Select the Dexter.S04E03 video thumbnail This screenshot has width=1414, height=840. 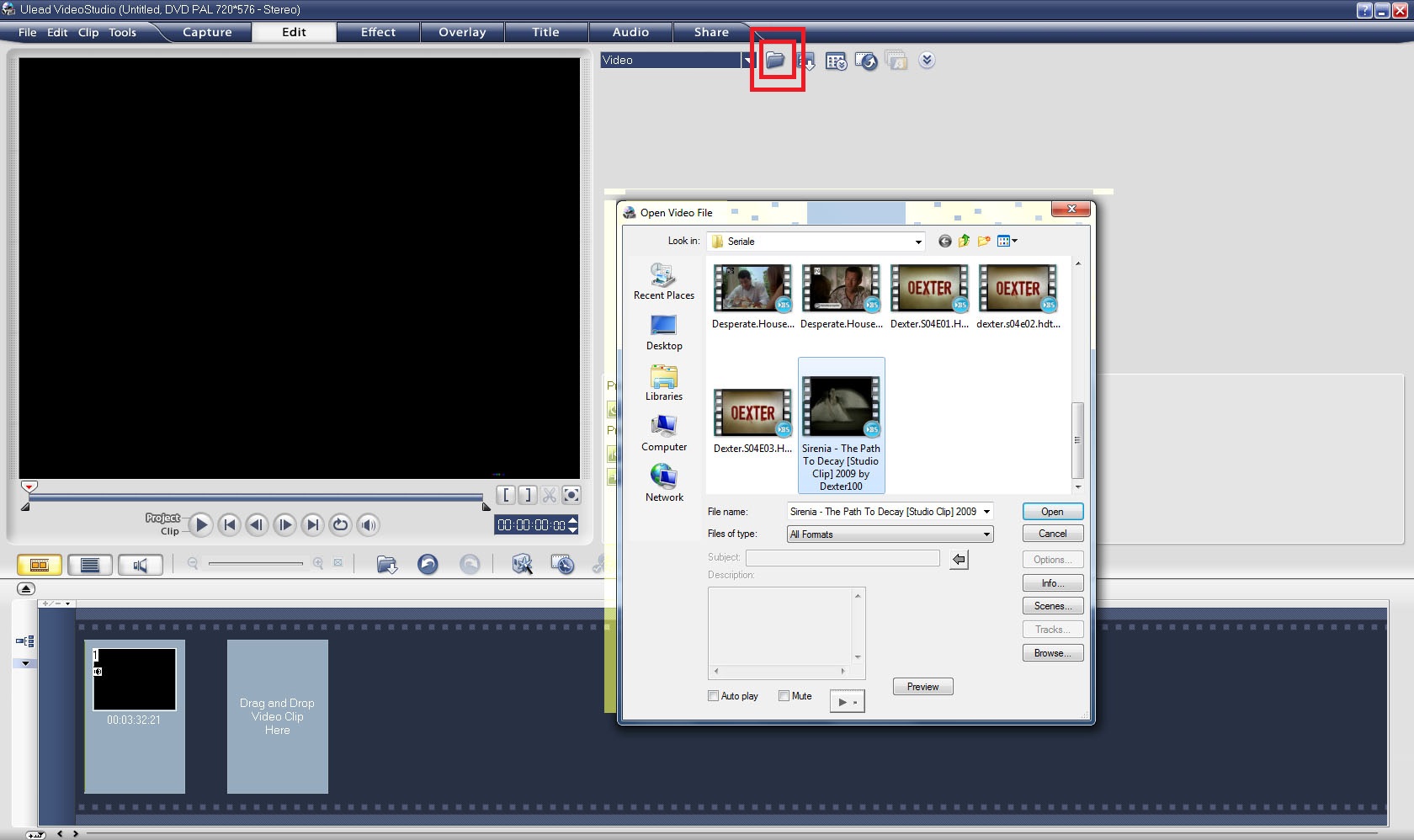[752, 413]
